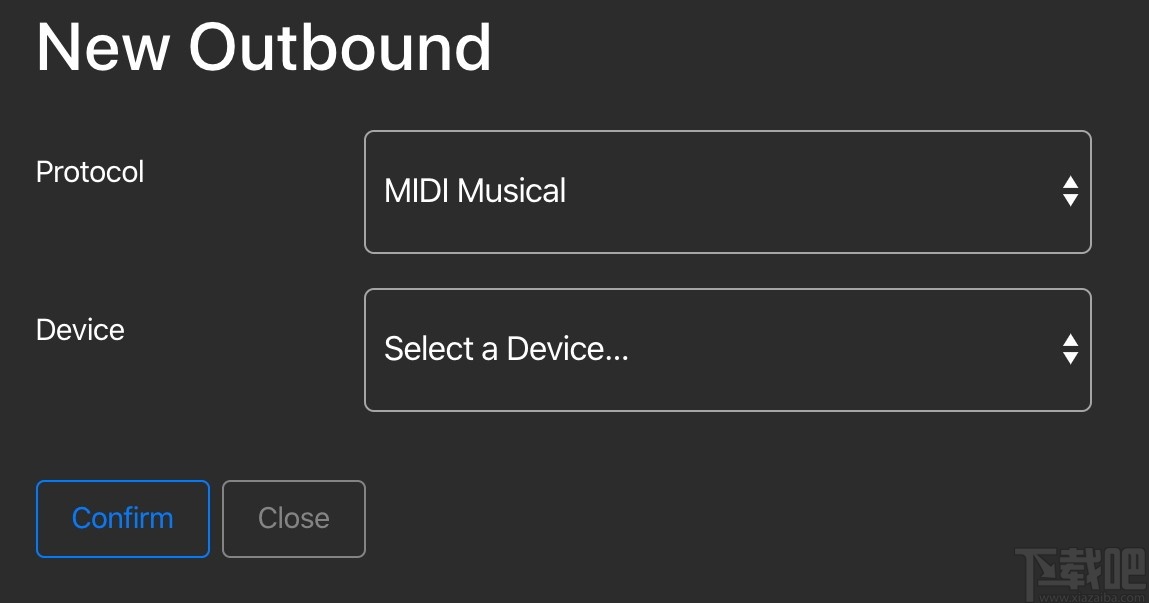Image resolution: width=1149 pixels, height=603 pixels.
Task: Click the double-arrow icon beside Select a Device
Action: point(1070,349)
